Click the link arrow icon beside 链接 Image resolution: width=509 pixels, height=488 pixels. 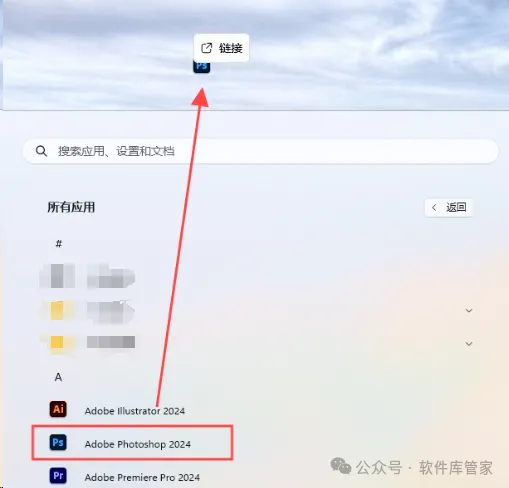207,48
